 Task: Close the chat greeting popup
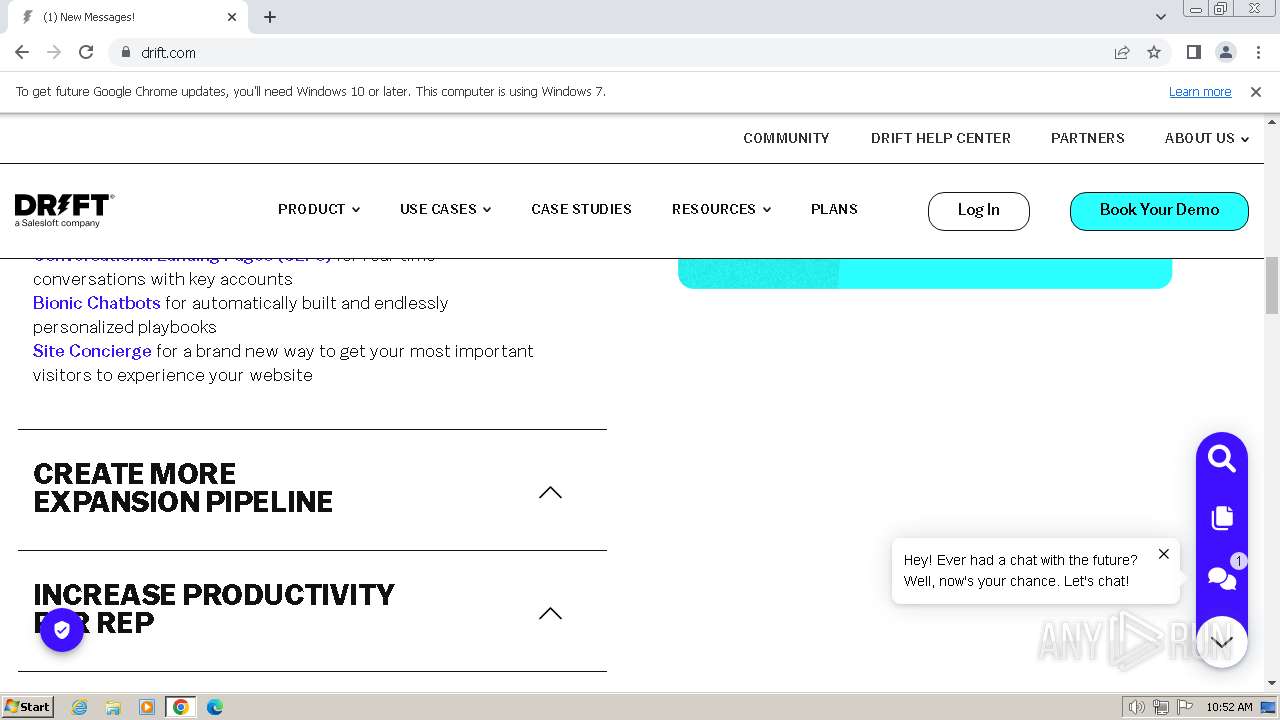pos(1163,554)
